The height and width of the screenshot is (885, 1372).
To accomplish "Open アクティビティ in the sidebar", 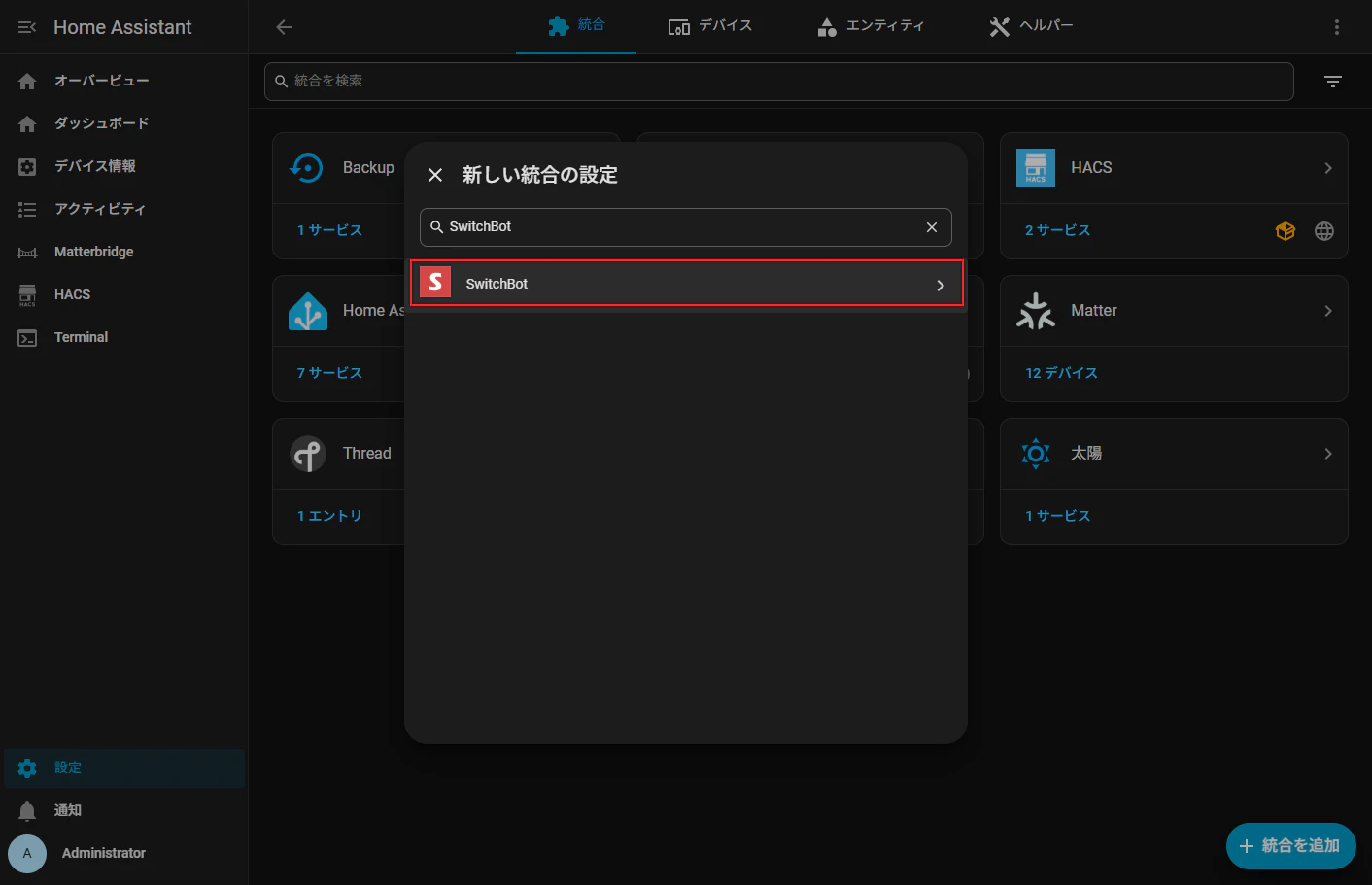I will coord(124,209).
